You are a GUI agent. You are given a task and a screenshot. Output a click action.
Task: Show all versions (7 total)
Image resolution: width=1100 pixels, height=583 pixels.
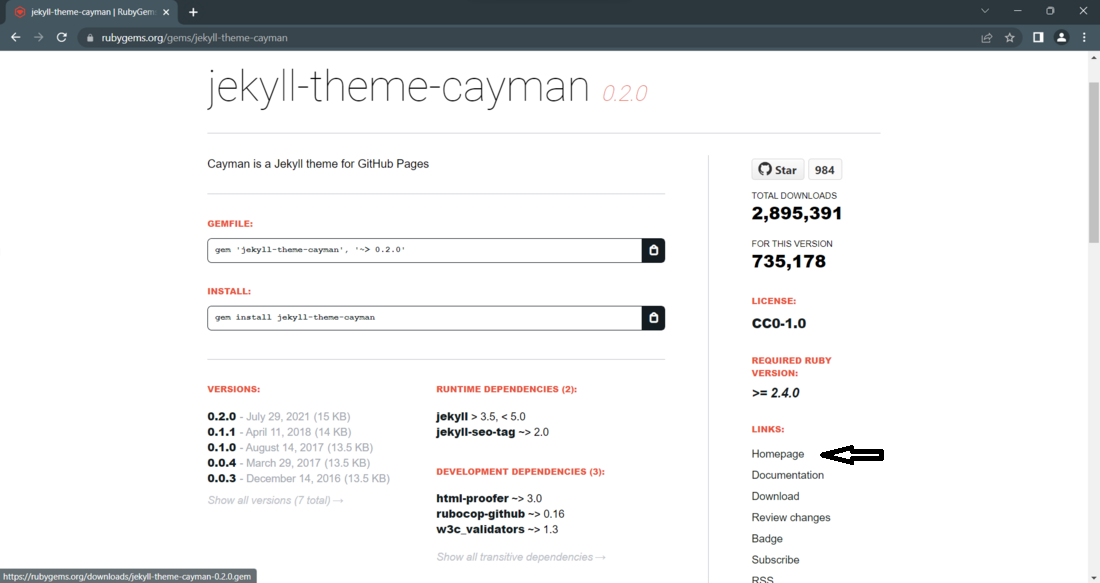point(275,500)
